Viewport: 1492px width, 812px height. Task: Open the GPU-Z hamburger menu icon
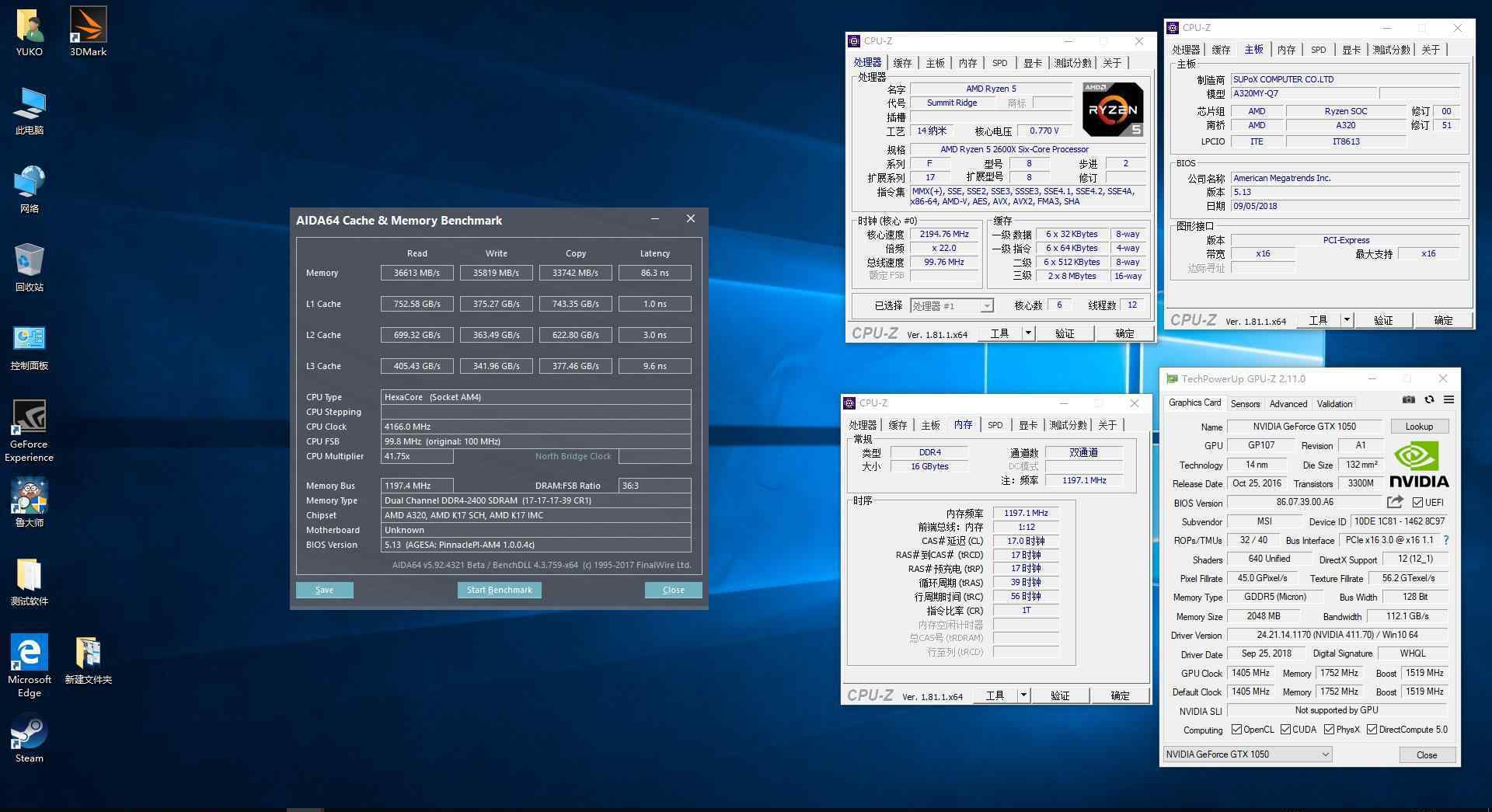[1448, 399]
